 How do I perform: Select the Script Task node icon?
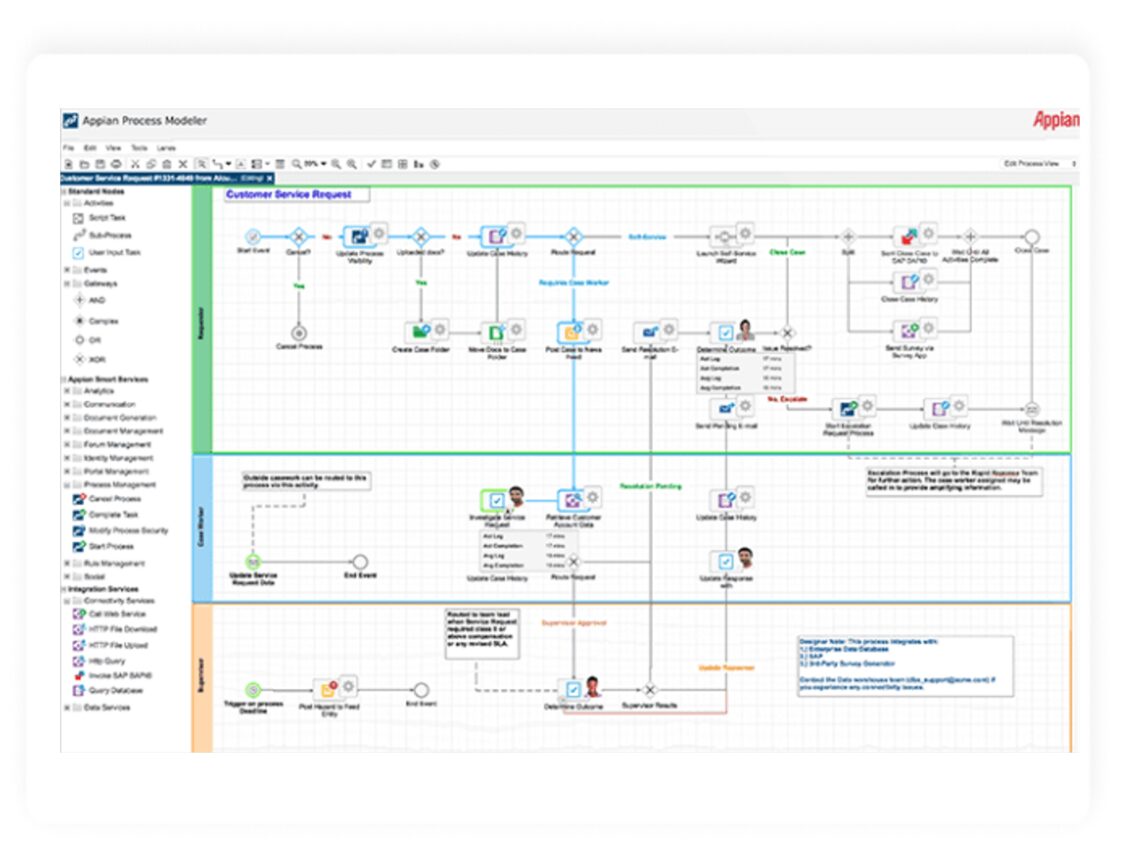tap(79, 217)
